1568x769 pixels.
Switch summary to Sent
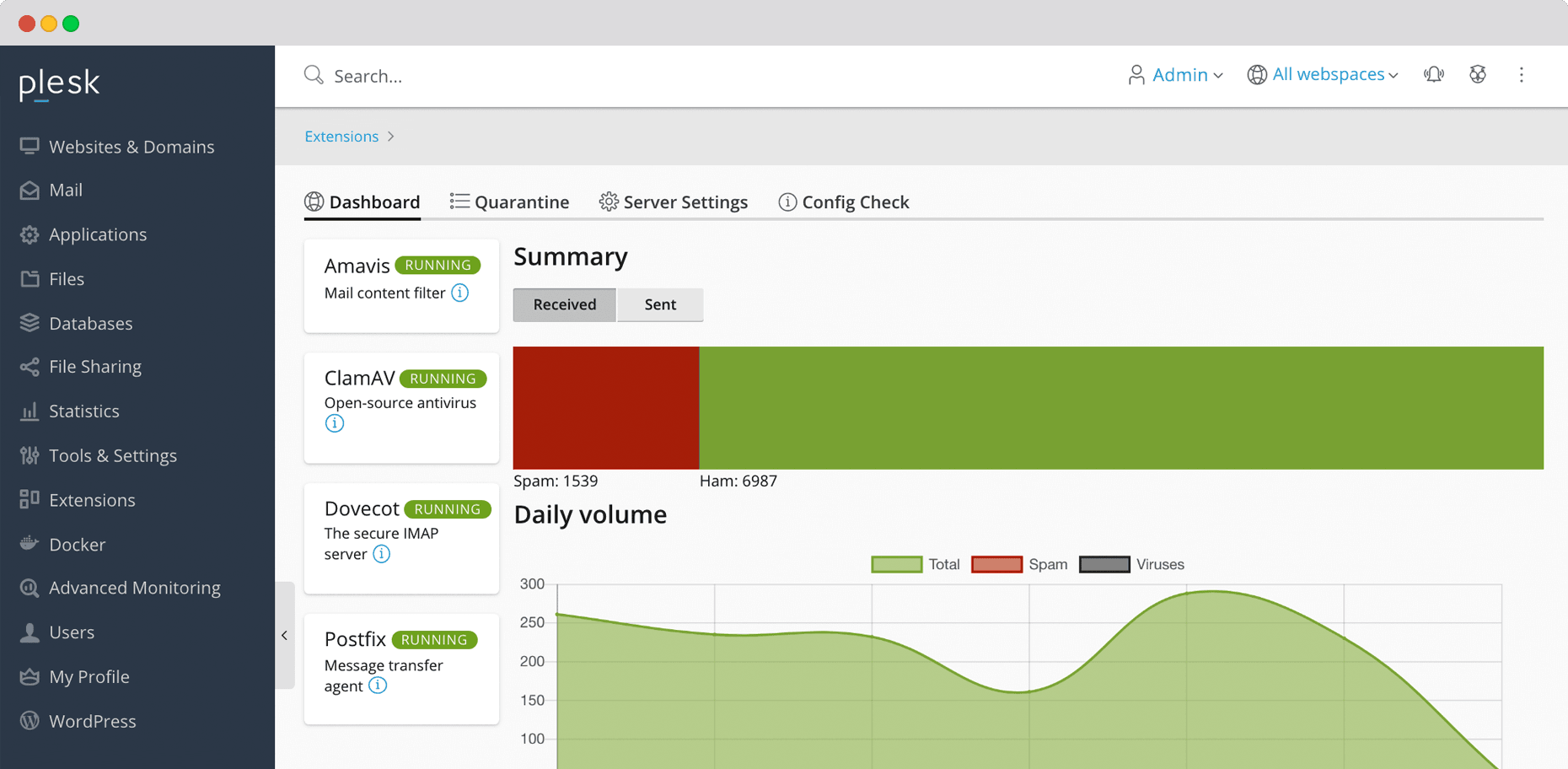pyautogui.click(x=660, y=304)
